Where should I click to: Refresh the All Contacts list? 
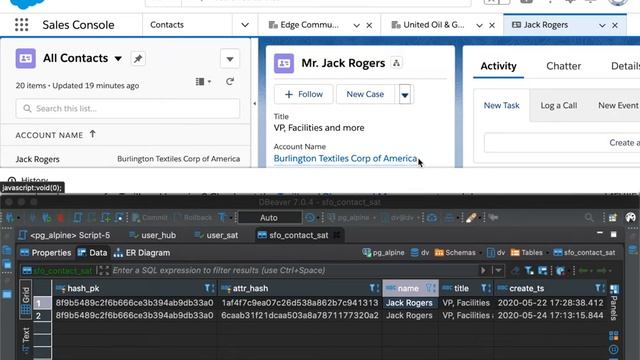coord(230,82)
